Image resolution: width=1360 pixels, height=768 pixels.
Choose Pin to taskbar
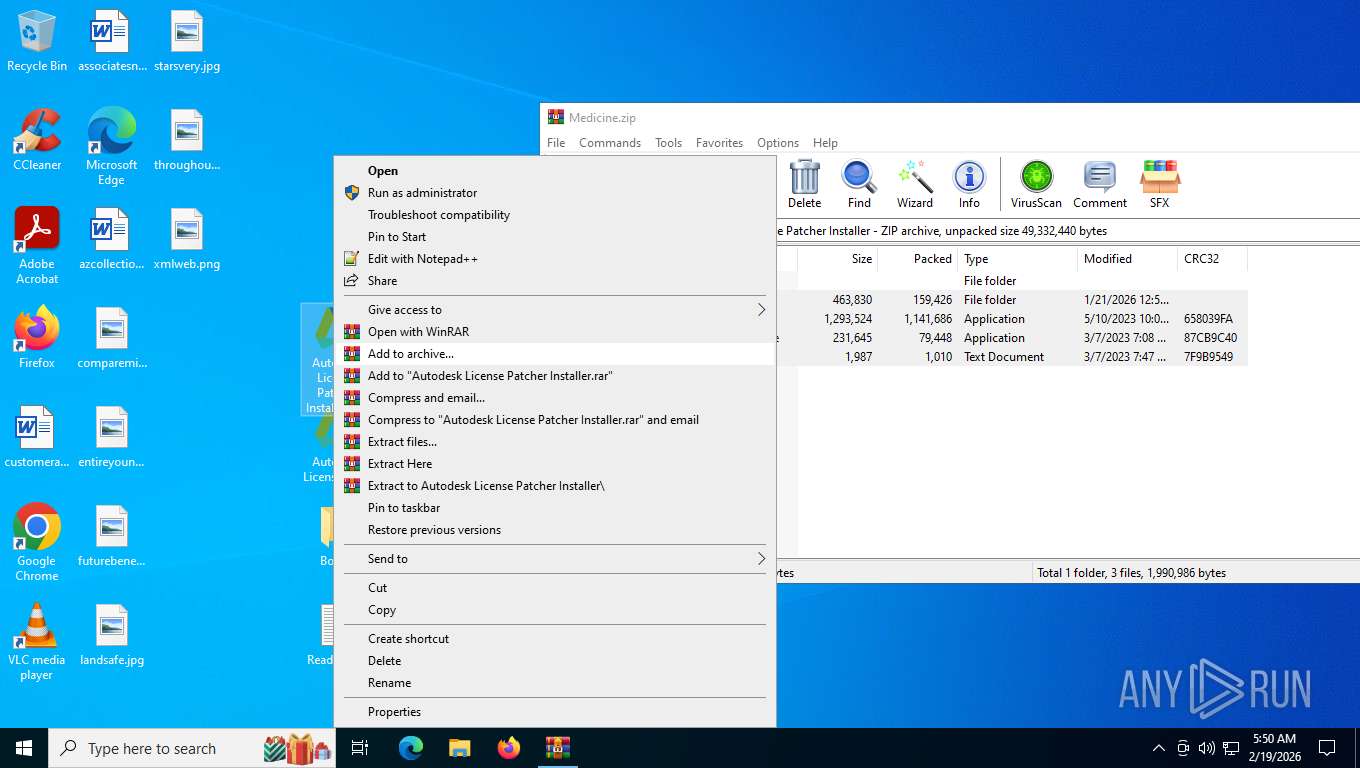coord(555,508)
